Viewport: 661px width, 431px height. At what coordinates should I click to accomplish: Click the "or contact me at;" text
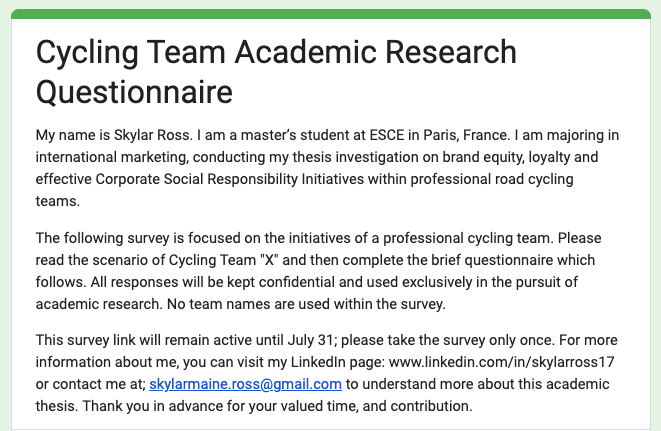pos(89,384)
